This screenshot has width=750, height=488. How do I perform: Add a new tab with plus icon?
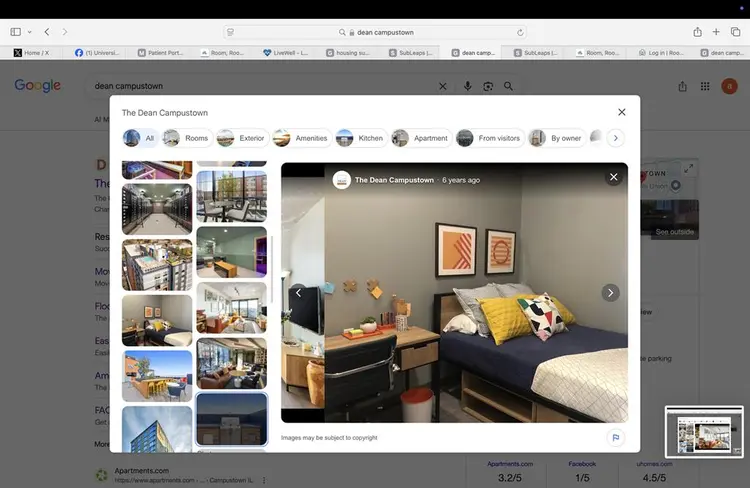click(x=716, y=32)
